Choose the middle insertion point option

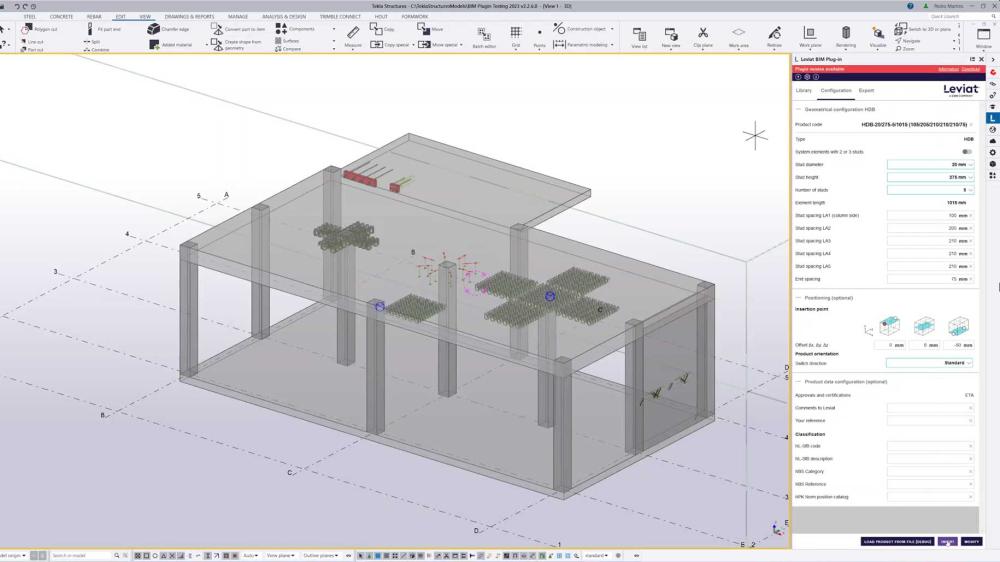coord(923,326)
